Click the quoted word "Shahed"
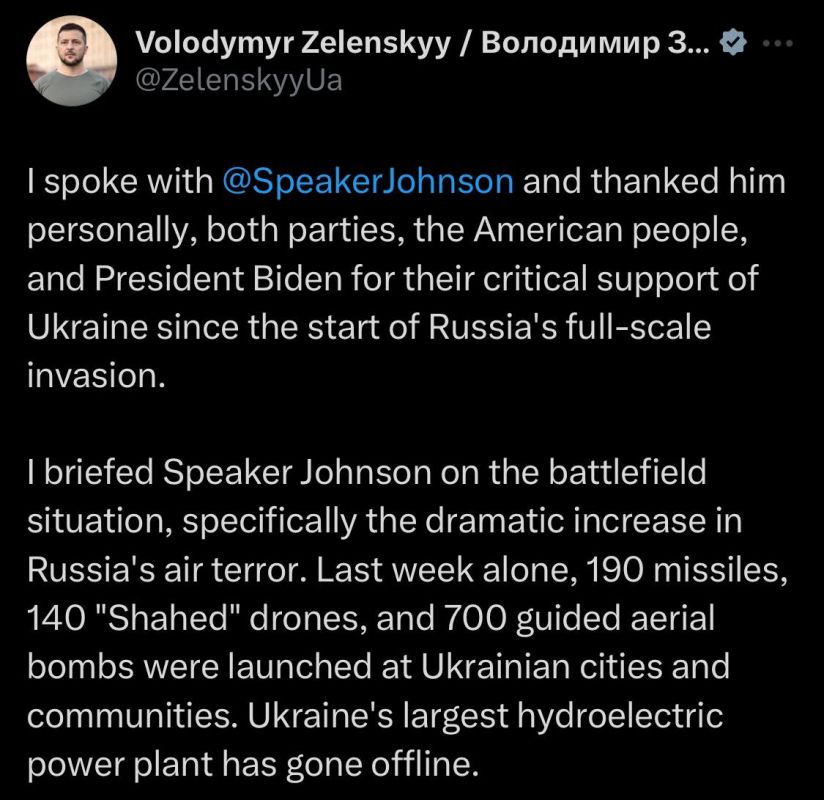The width and height of the screenshot is (824, 800). click(168, 618)
